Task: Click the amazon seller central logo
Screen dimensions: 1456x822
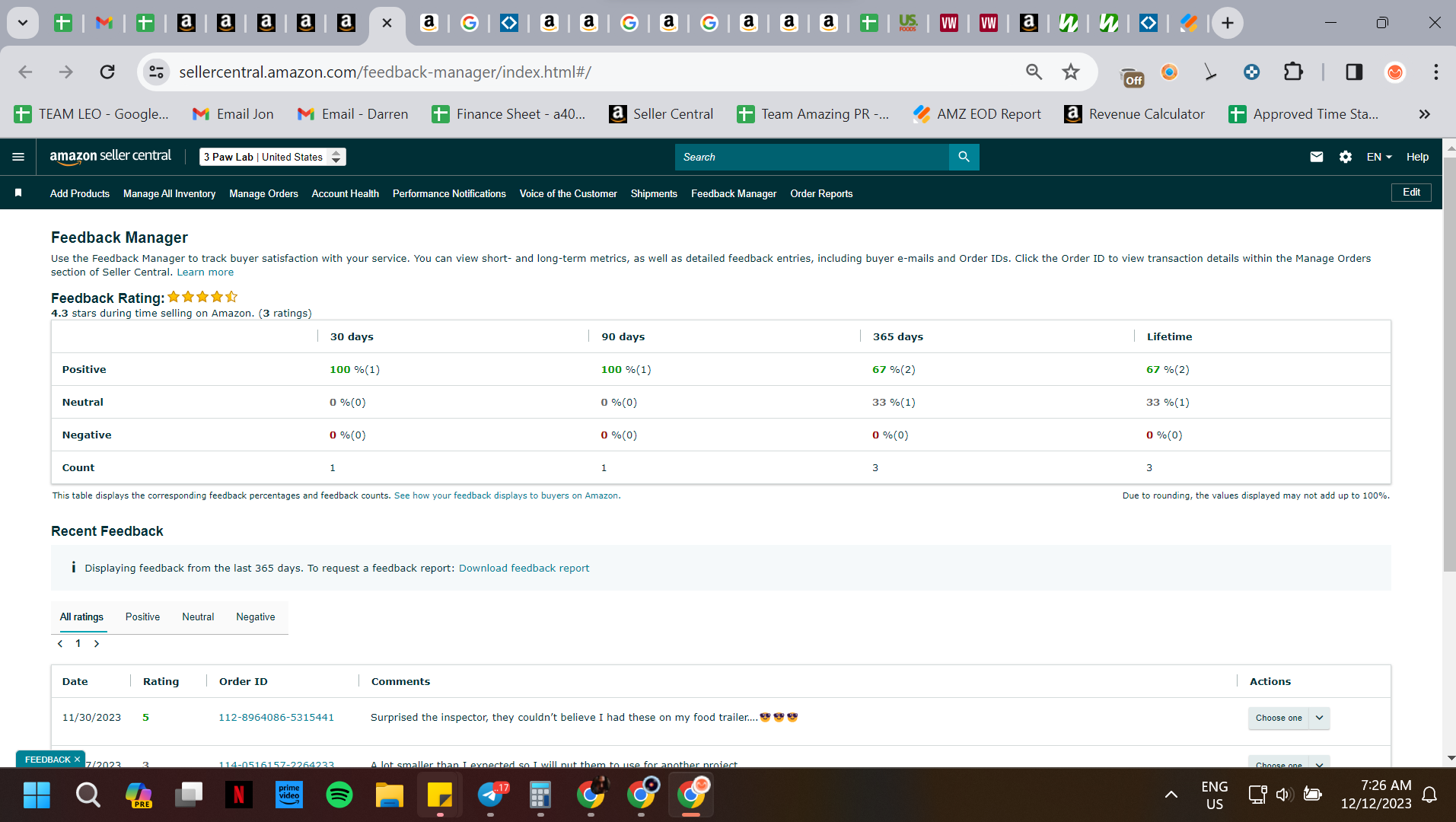Action: coord(110,156)
